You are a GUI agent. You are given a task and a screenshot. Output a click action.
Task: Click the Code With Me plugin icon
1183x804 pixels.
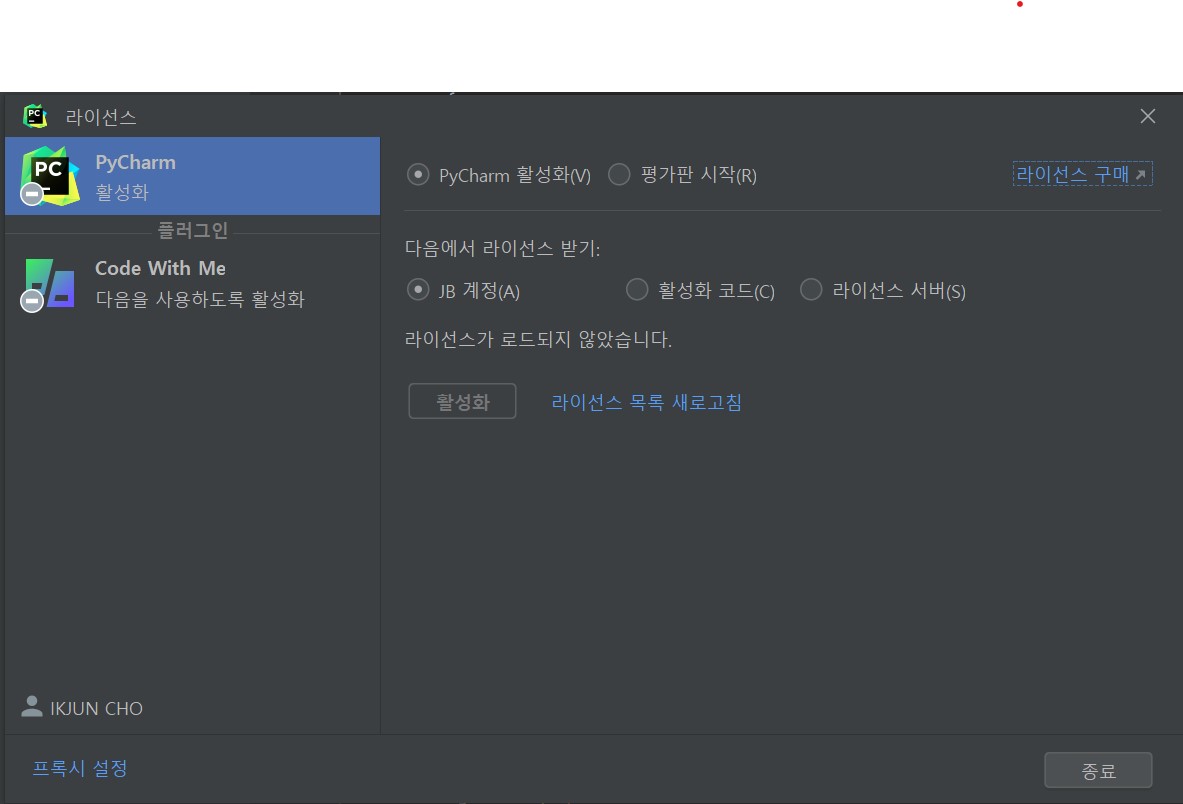tap(48, 284)
